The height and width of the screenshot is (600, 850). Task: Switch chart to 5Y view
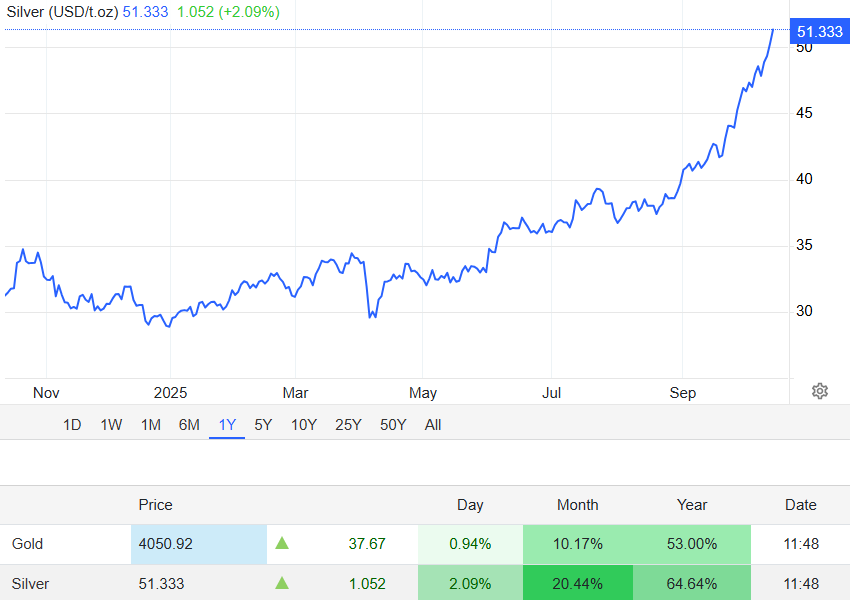(x=263, y=425)
